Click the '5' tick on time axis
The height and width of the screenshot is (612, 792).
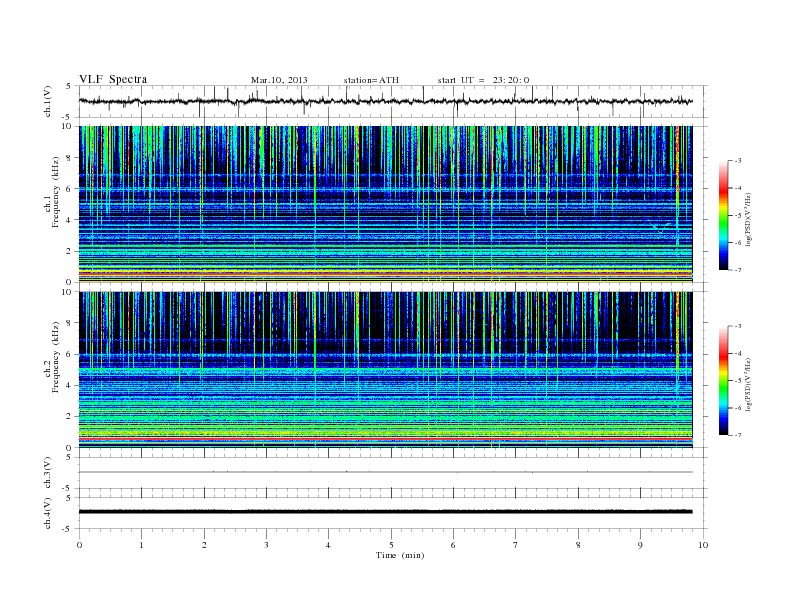tap(391, 545)
